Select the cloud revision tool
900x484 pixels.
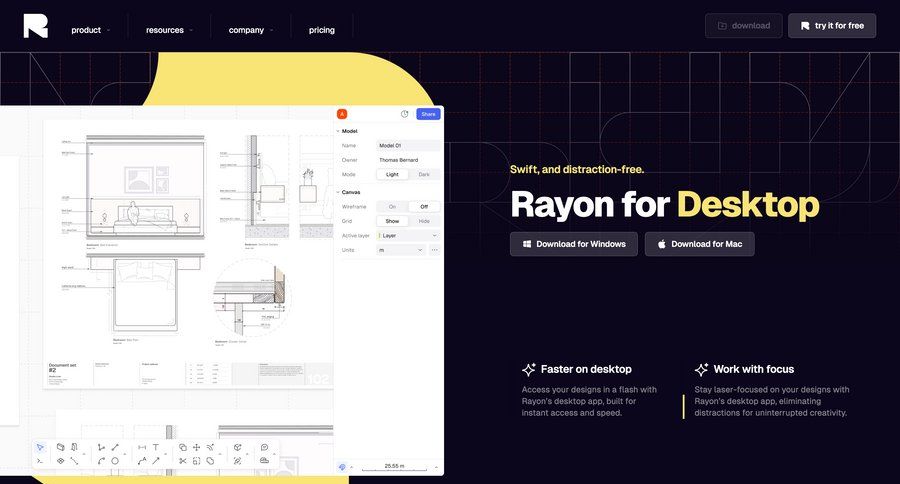pyautogui.click(x=265, y=461)
